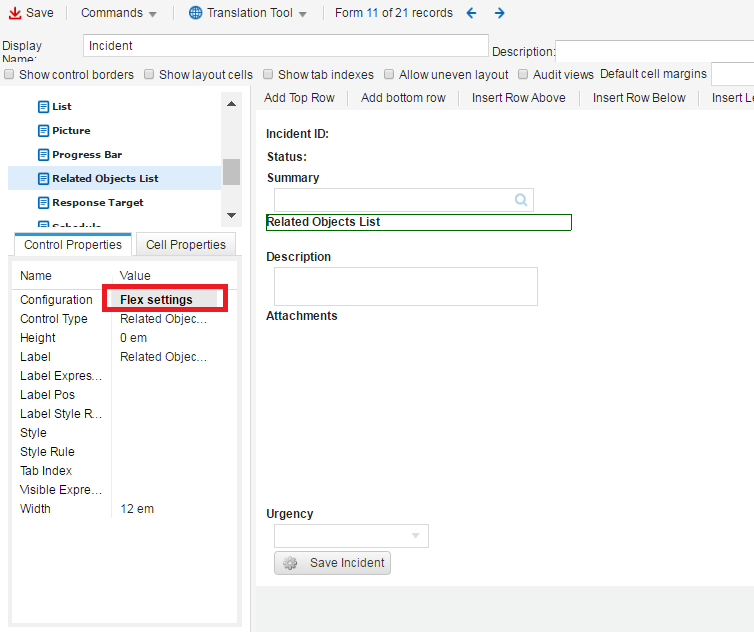The width and height of the screenshot is (754, 632).
Task: Select the Control Properties tab
Action: pyautogui.click(x=73, y=244)
